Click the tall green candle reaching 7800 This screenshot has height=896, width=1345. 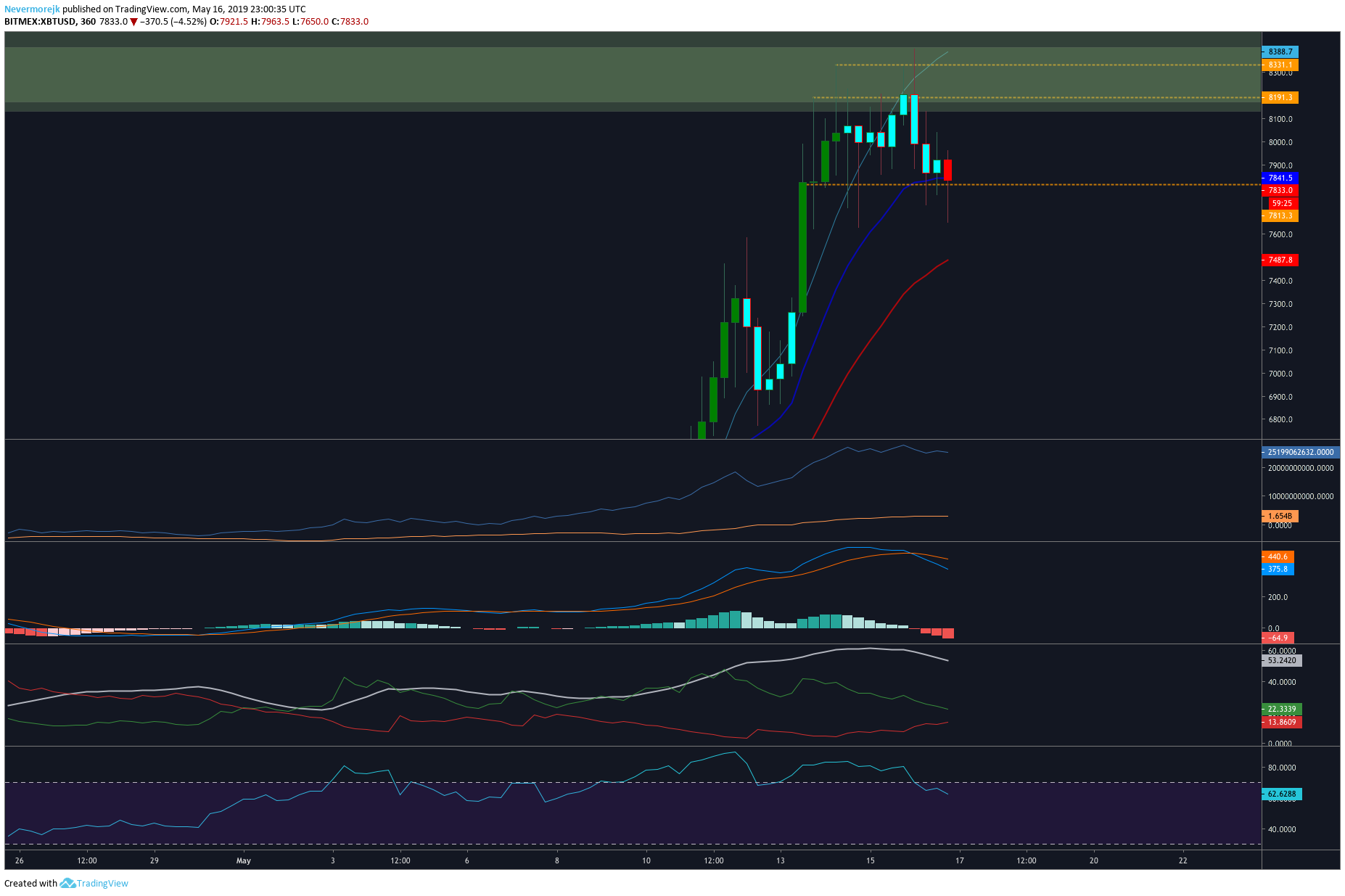click(802, 247)
